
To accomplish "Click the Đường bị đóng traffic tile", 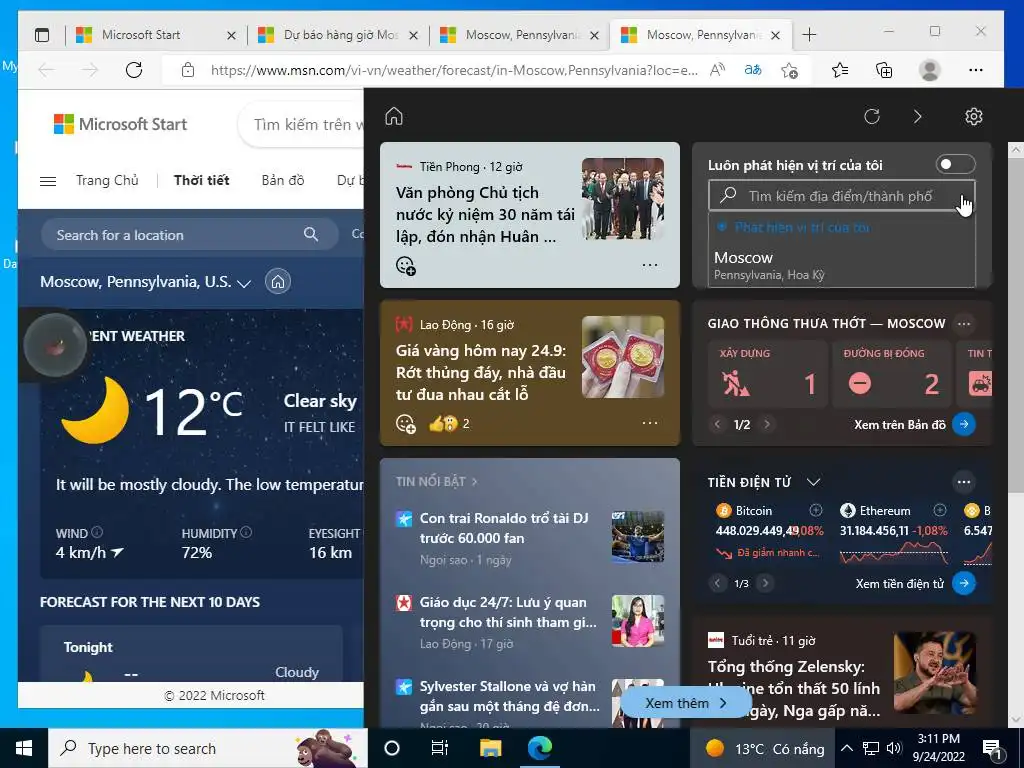I will 893,374.
